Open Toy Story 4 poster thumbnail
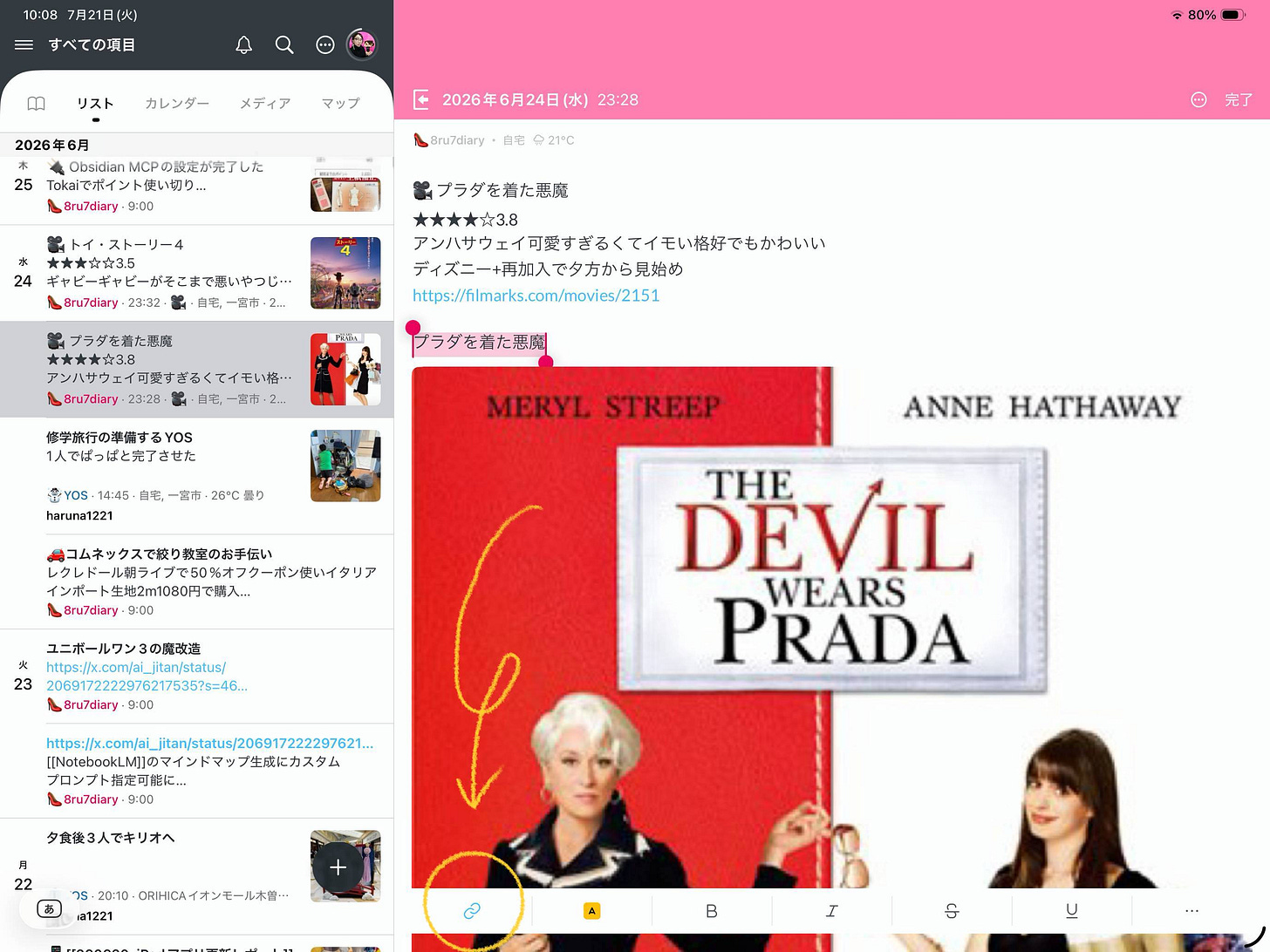Viewport: 1270px width, 952px height. click(345, 273)
